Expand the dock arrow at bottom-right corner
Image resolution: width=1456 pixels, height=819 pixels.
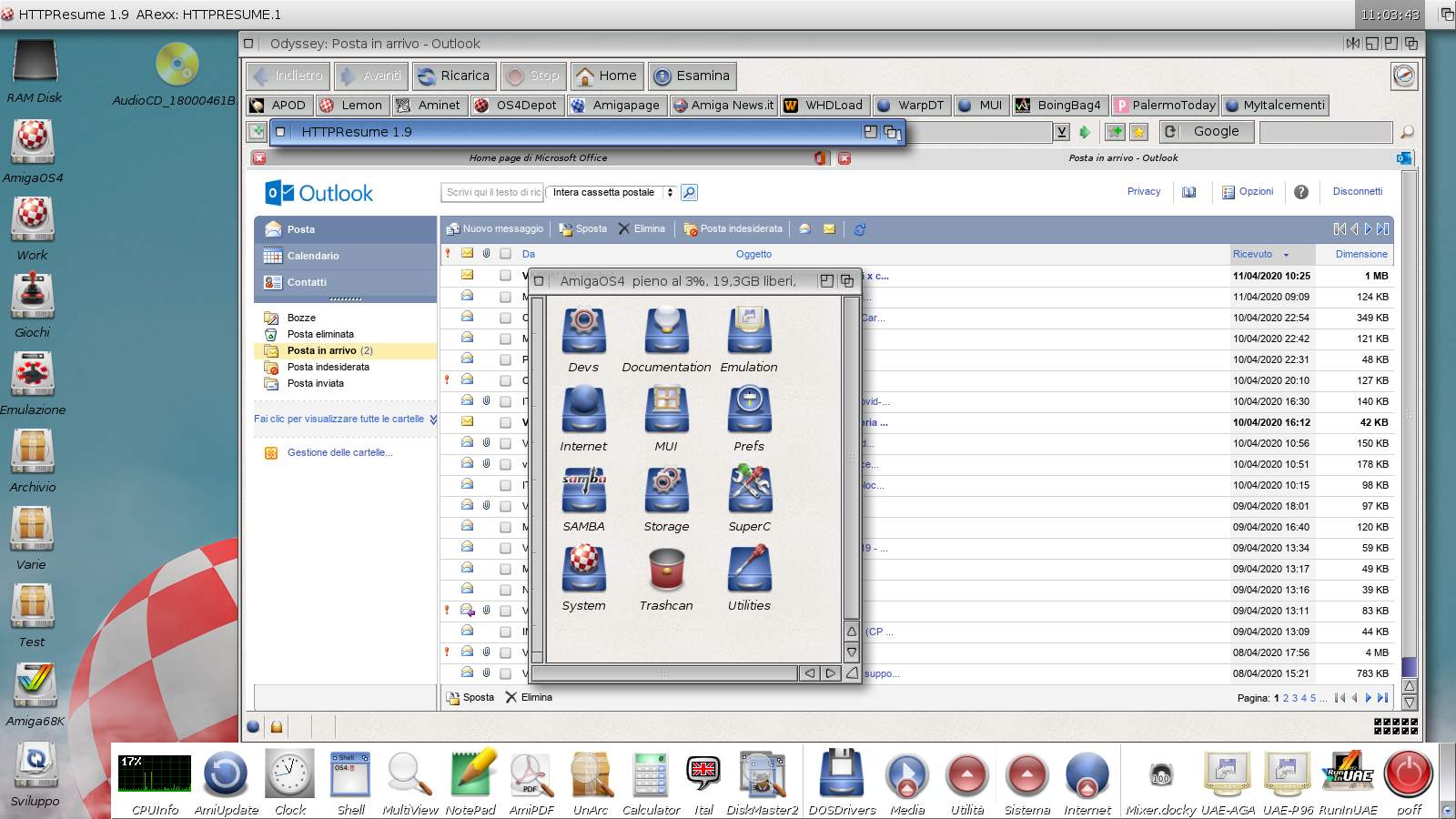pyautogui.click(x=1447, y=808)
